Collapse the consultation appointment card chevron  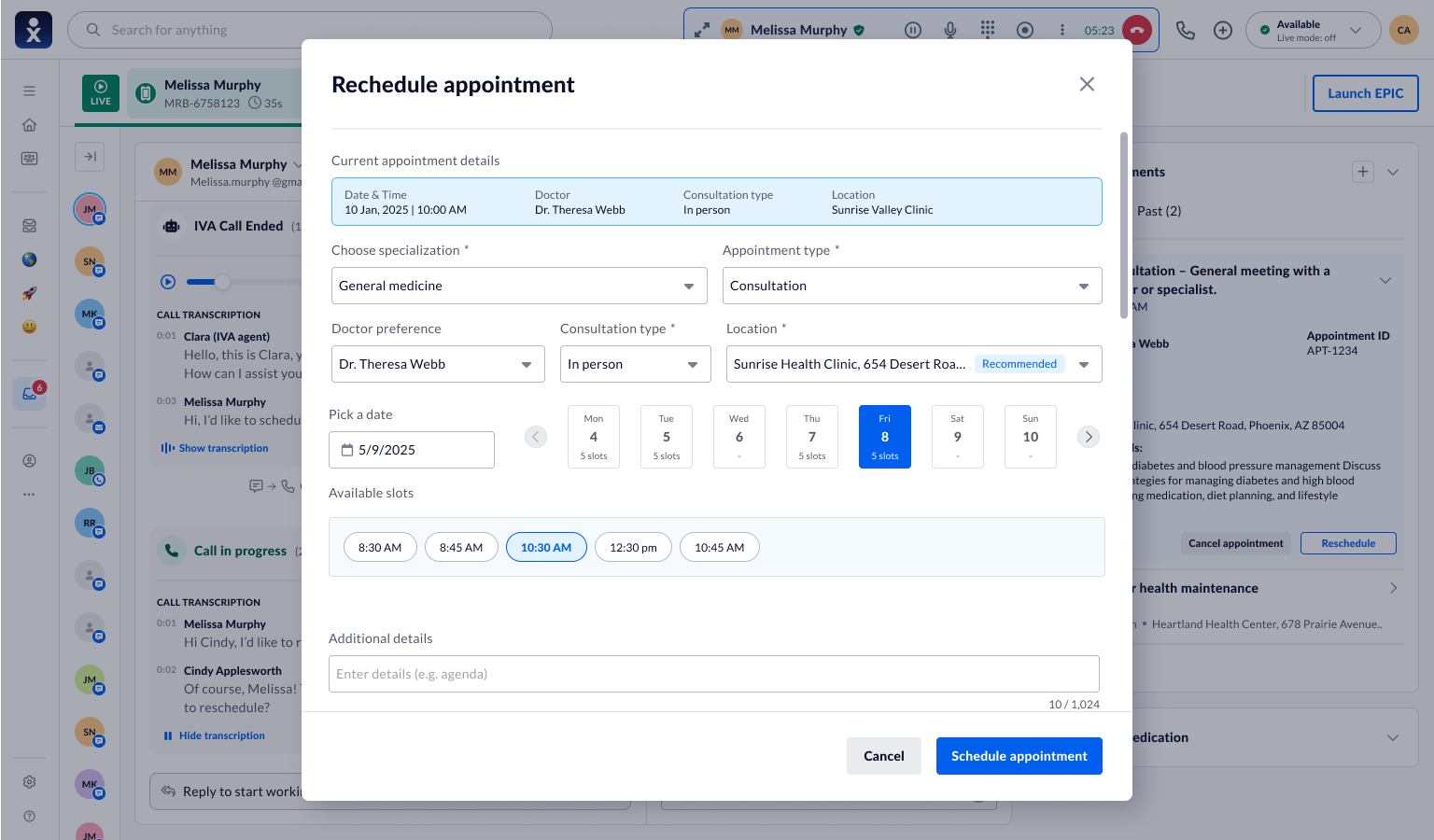point(1385,280)
